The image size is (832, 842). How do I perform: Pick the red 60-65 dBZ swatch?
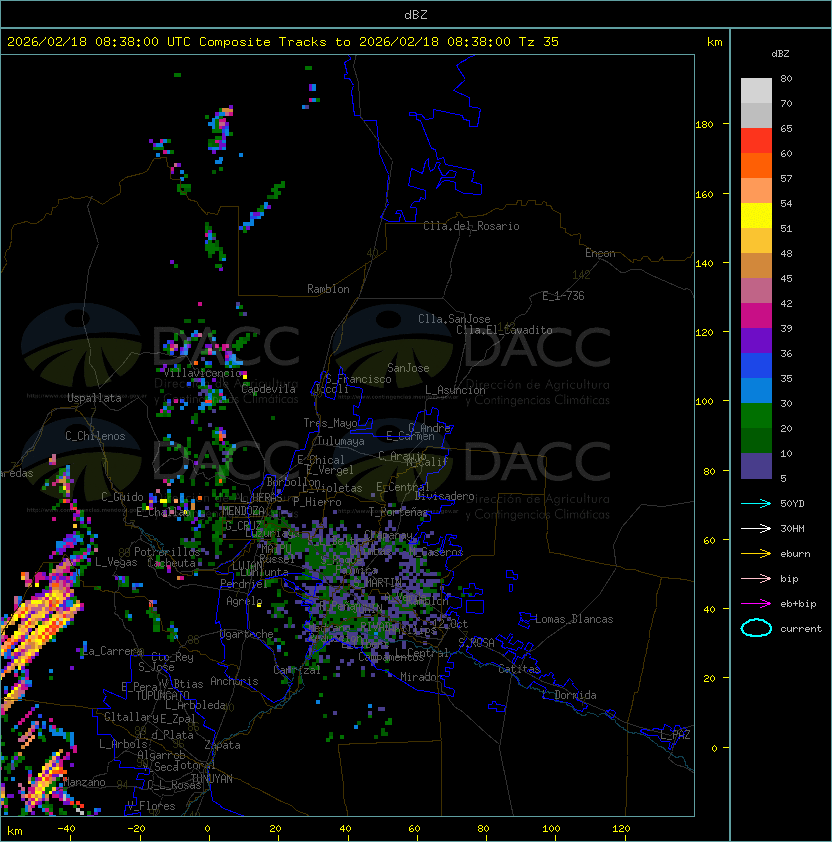pyautogui.click(x=756, y=140)
